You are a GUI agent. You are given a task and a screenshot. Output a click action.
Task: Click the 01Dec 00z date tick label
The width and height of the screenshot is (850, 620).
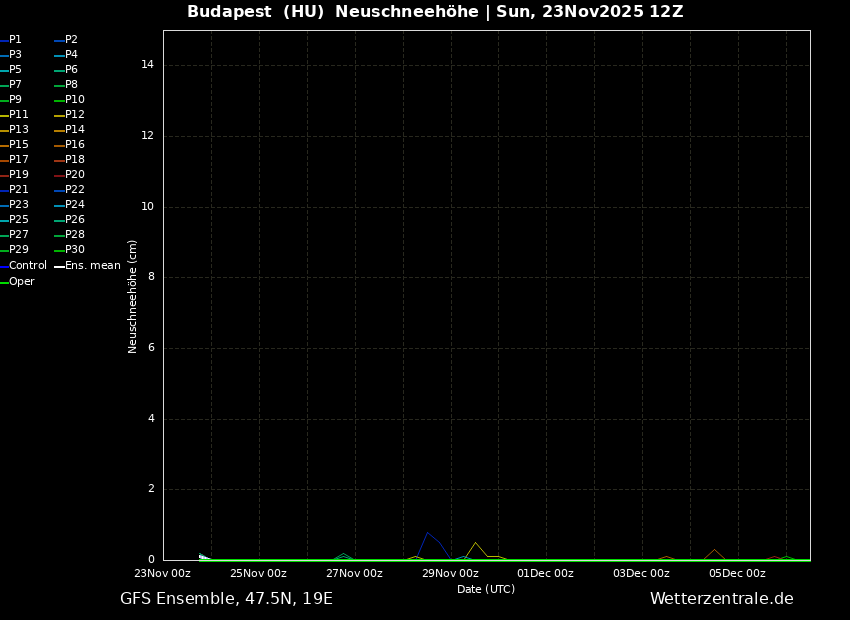[545, 573]
